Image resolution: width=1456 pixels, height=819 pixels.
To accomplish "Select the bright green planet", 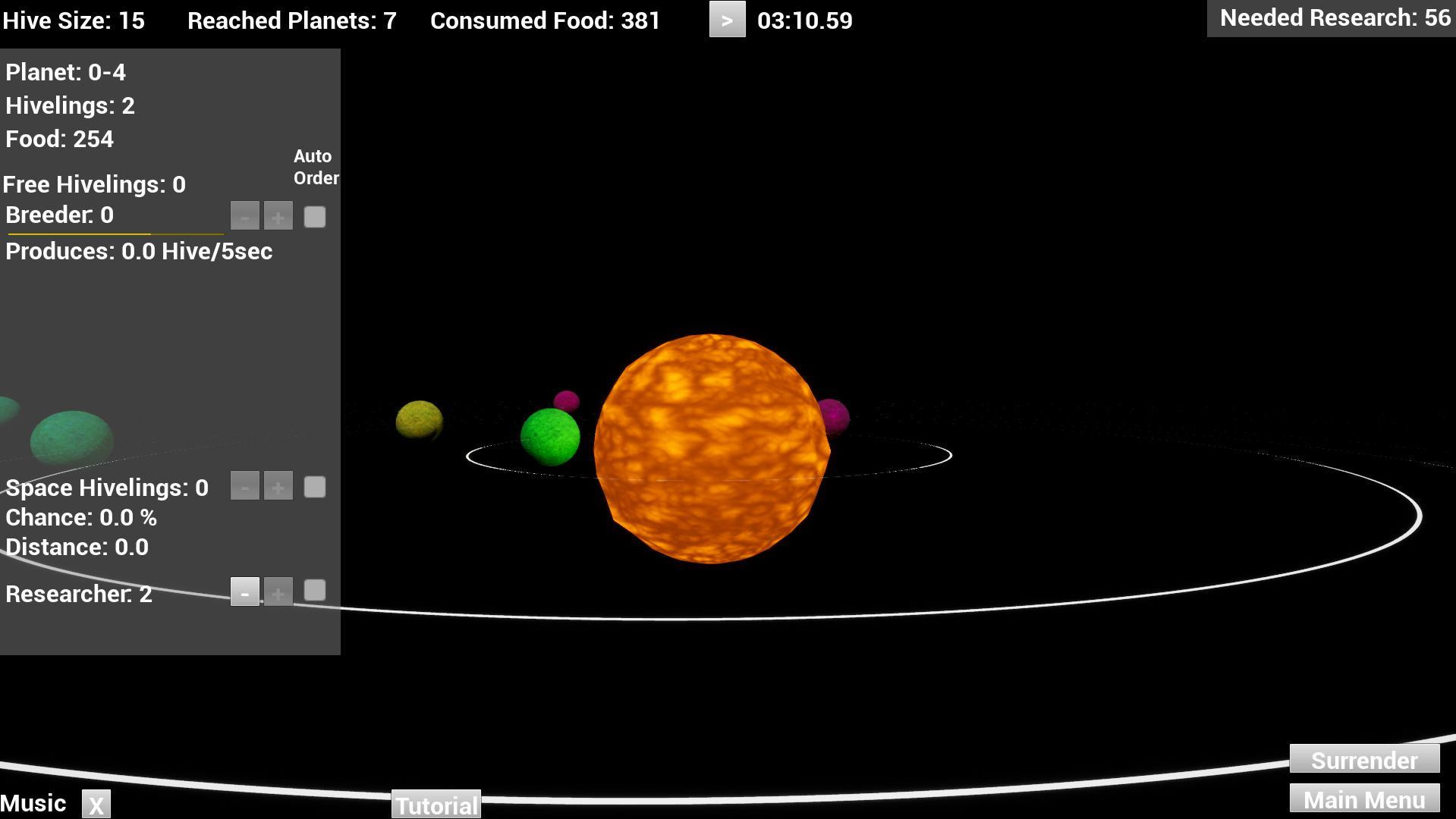I will [x=550, y=436].
